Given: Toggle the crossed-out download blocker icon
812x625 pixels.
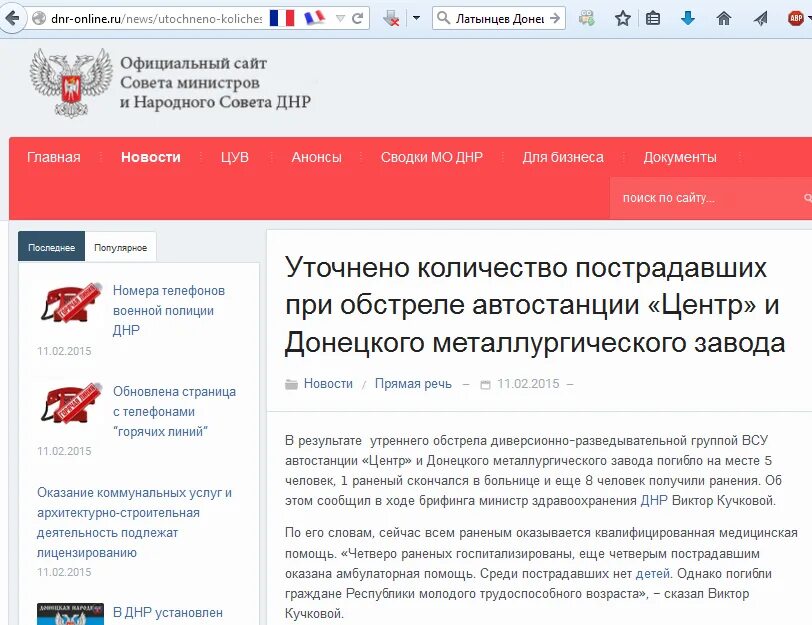Looking at the screenshot, I should click(391, 18).
